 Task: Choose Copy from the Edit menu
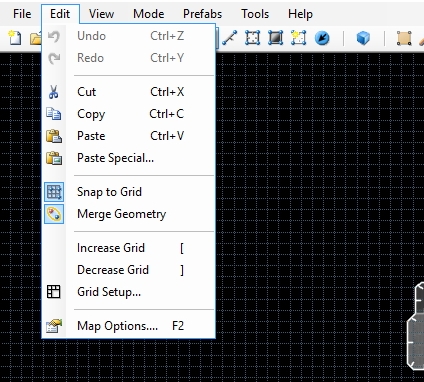129,114
